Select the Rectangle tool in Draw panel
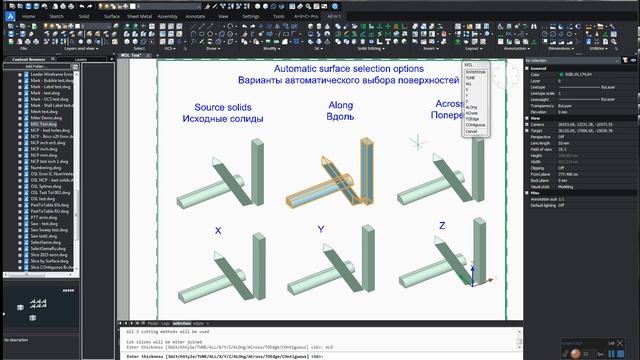Viewport: 640px width, 360px height. [202, 34]
